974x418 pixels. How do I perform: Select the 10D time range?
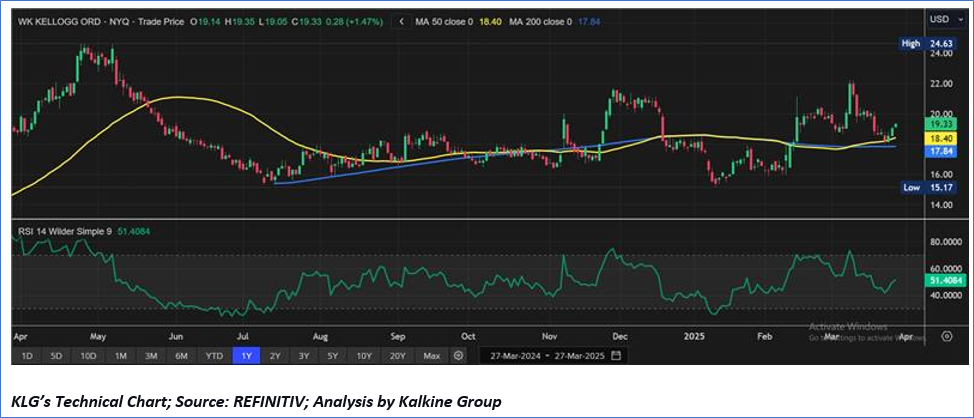(x=88, y=356)
